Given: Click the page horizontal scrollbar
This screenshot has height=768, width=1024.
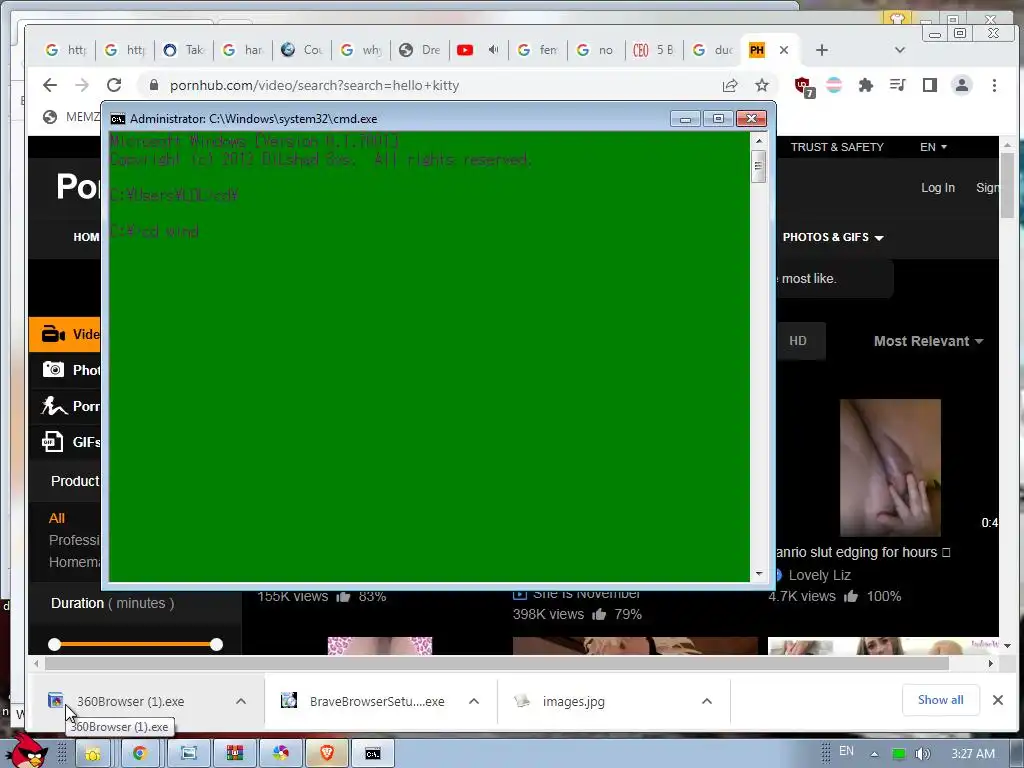Looking at the screenshot, I should [x=496, y=664].
